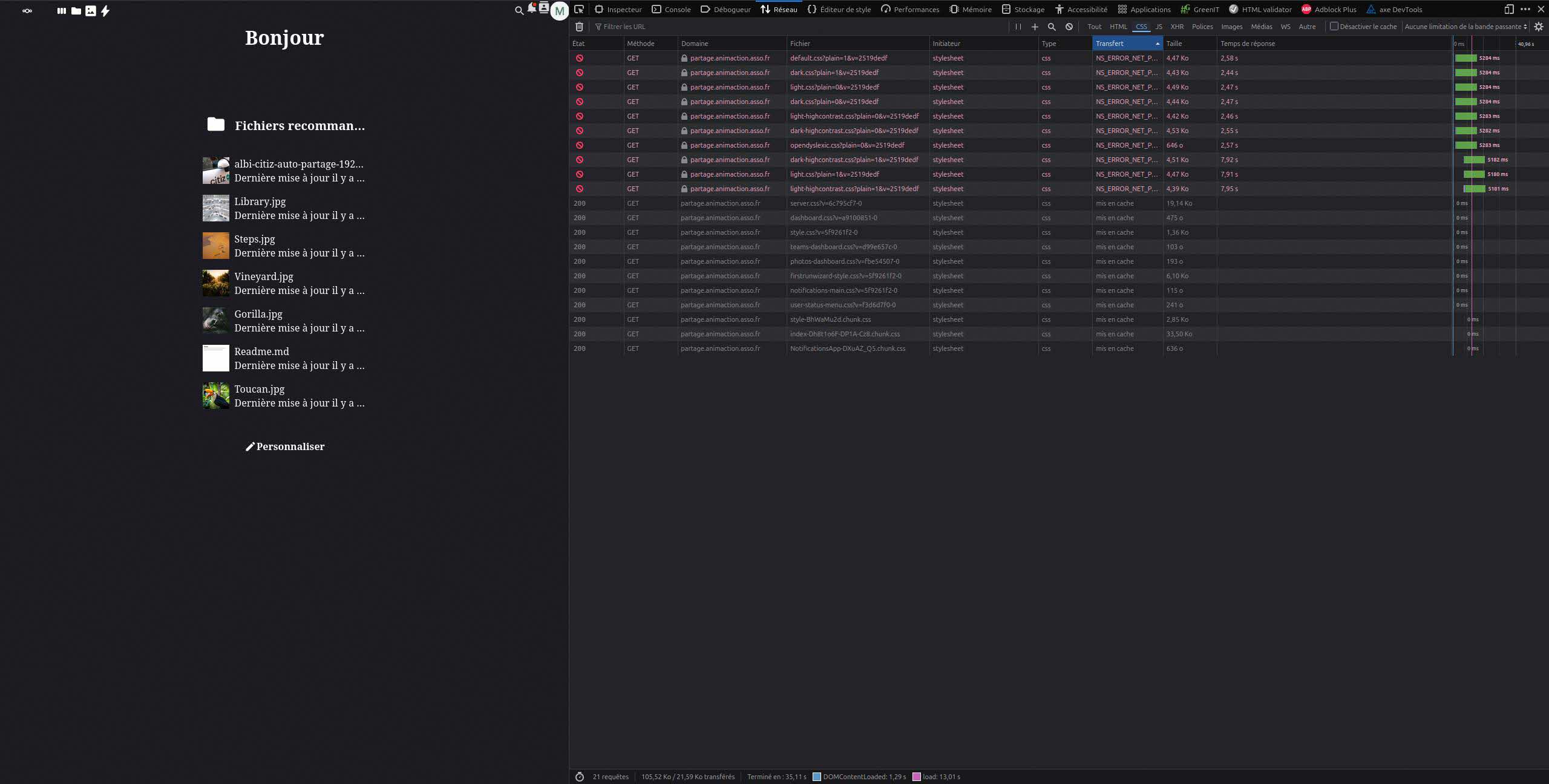Image resolution: width=1549 pixels, height=784 pixels.
Task: Pause network log recording
Action: 1018,27
